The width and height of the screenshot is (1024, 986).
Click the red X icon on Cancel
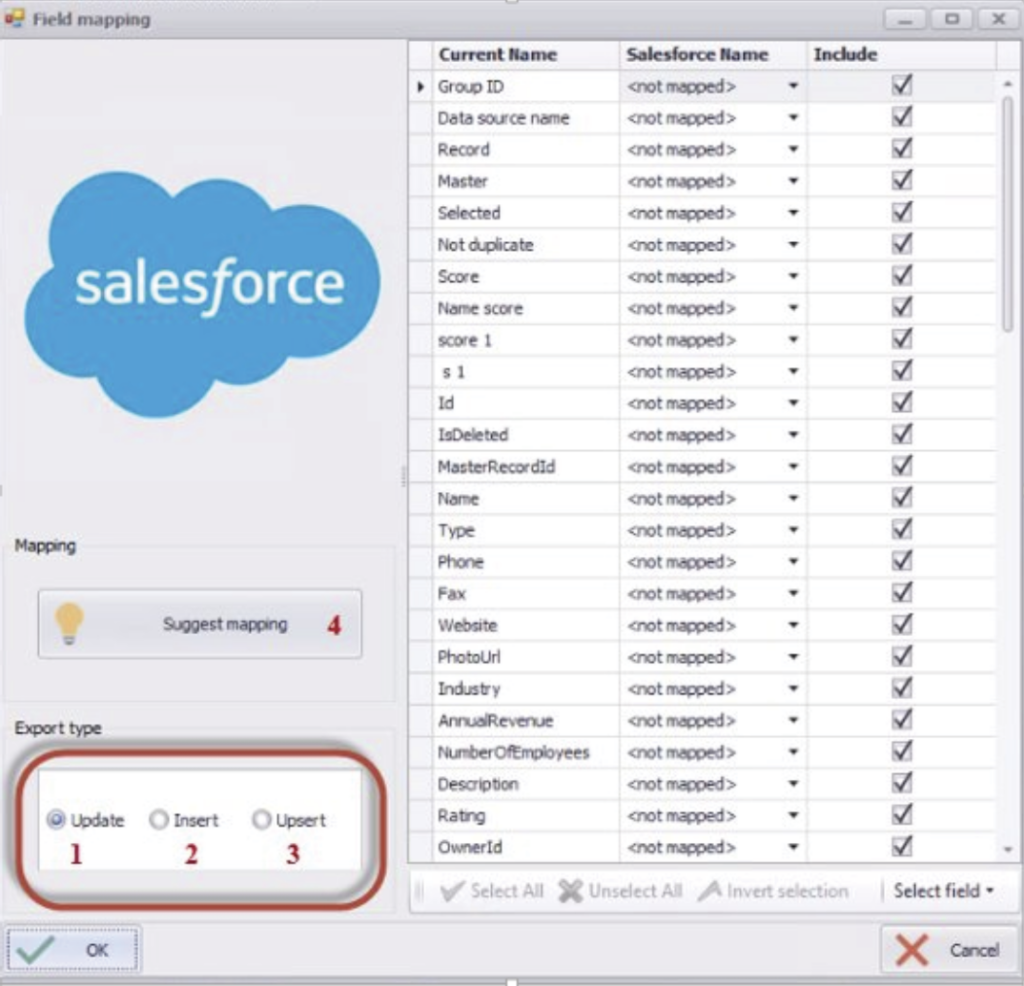912,949
